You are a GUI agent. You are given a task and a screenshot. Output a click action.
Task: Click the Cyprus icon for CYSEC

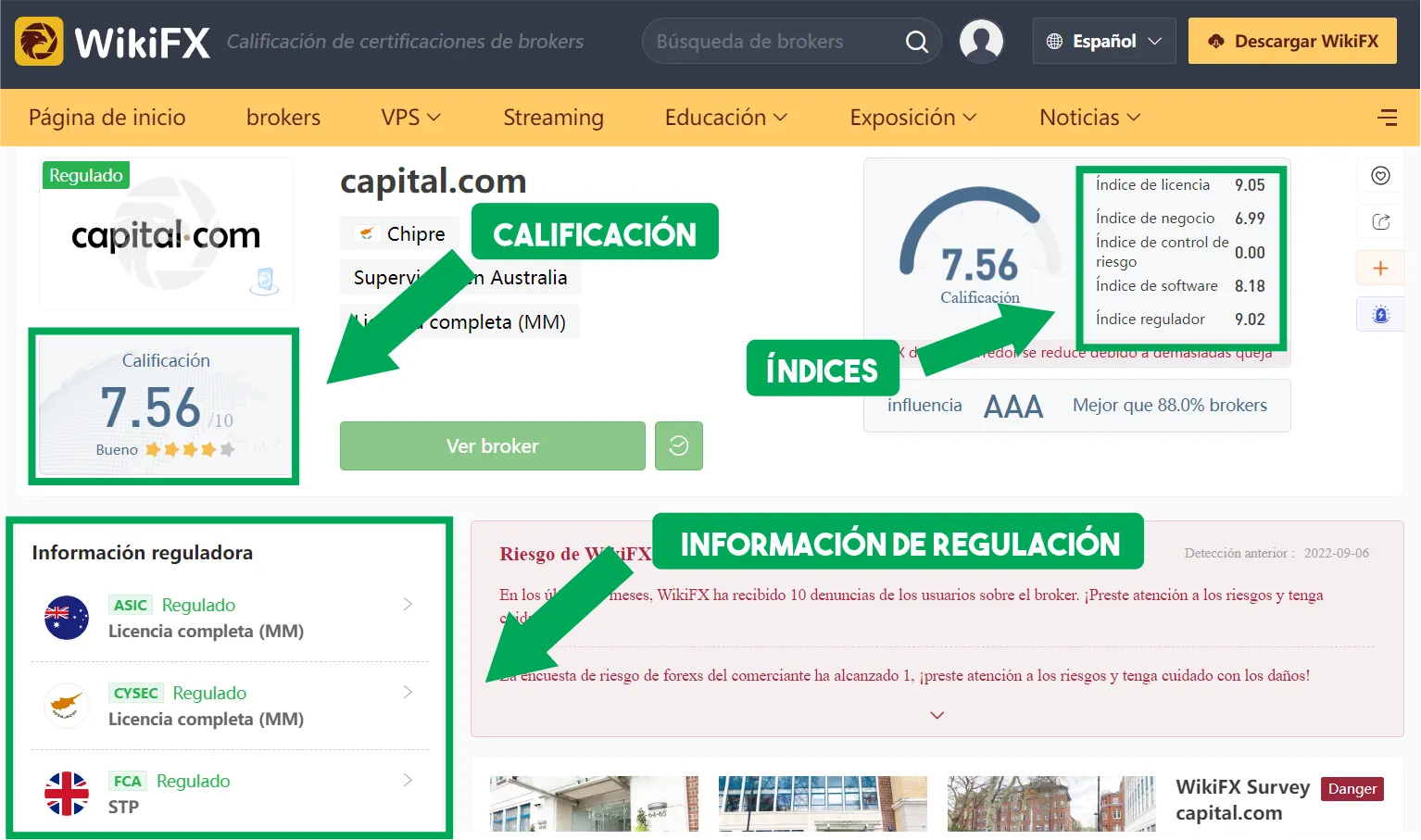coord(67,706)
